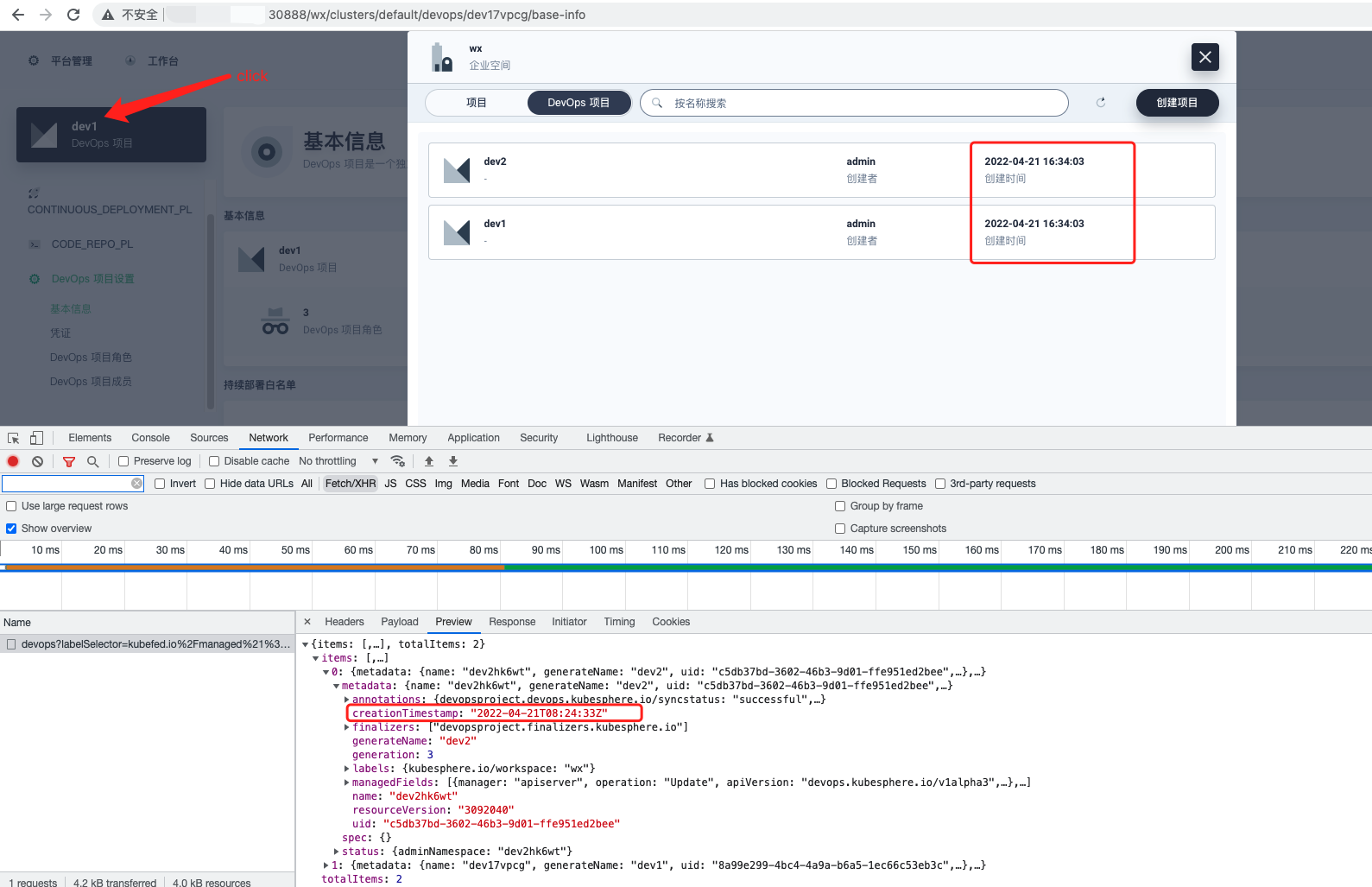The image size is (1372, 887).
Task: Click the 按名称搜索 project search field
Action: coord(854,103)
